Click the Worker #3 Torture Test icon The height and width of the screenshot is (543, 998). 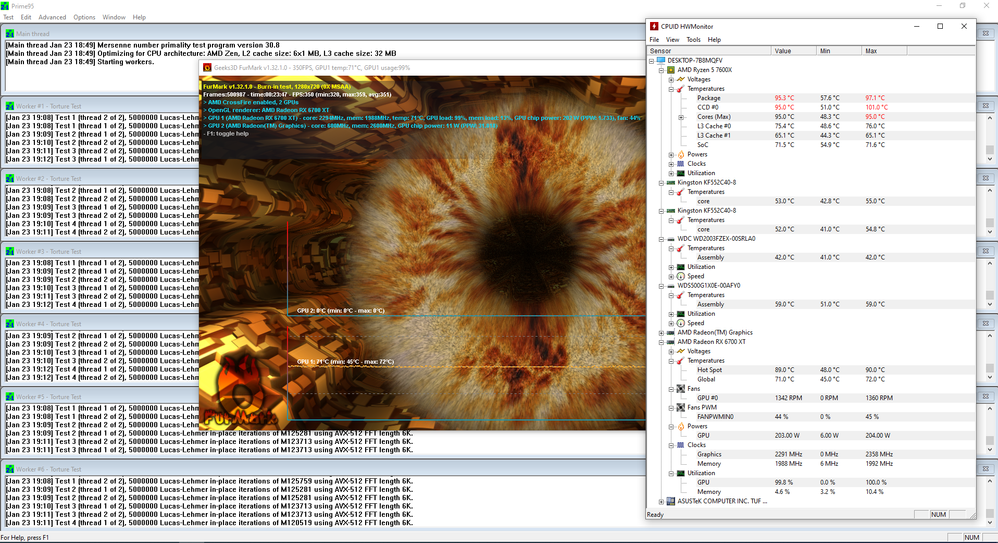click(10, 251)
